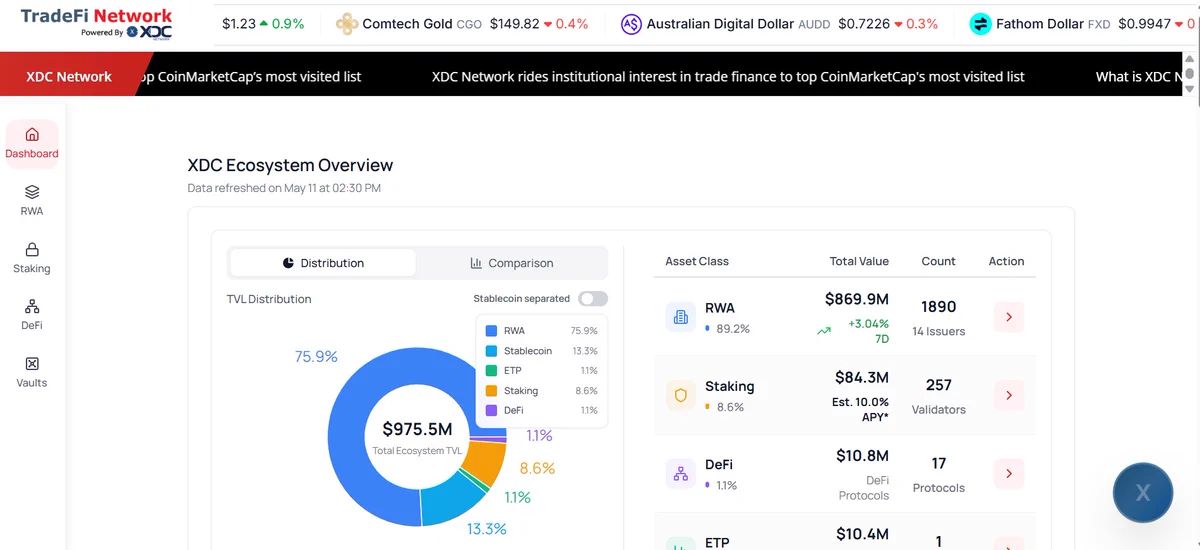
Task: Open the institutional interest news headline
Action: click(x=728, y=77)
